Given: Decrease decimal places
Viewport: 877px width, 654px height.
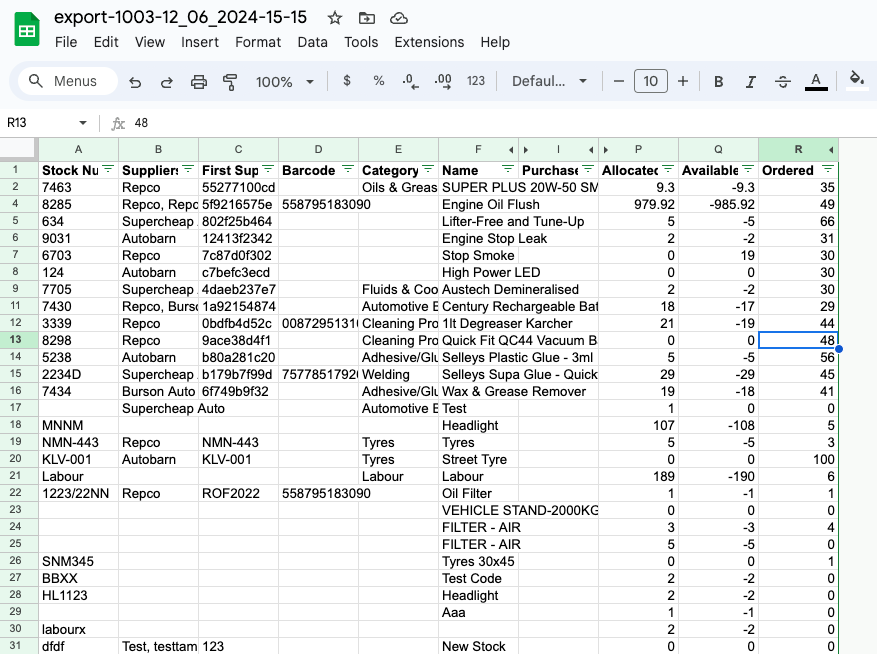Looking at the screenshot, I should click(410, 81).
